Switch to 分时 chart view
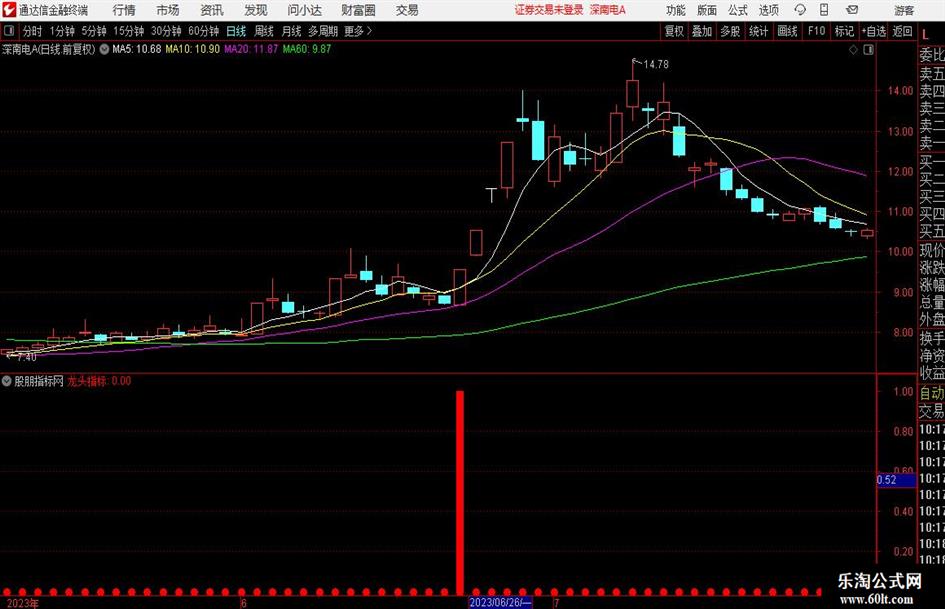This screenshot has height=609, width=945. (x=32, y=31)
